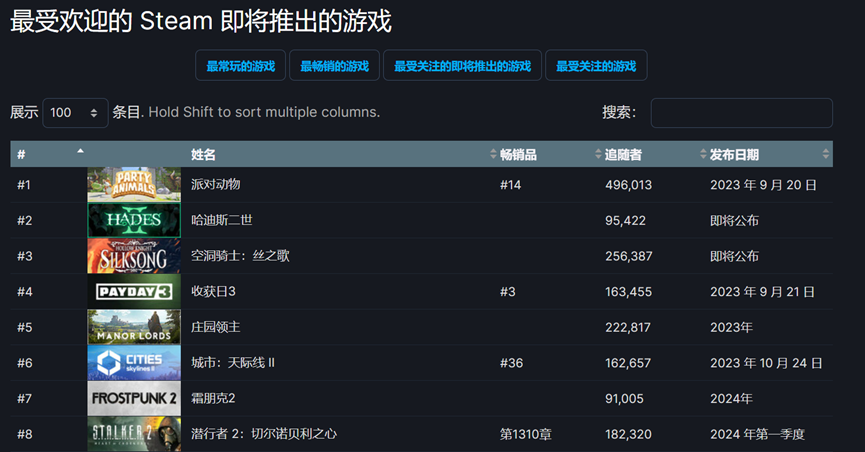Click the 哈迪斯二世 game name link

click(x=222, y=220)
